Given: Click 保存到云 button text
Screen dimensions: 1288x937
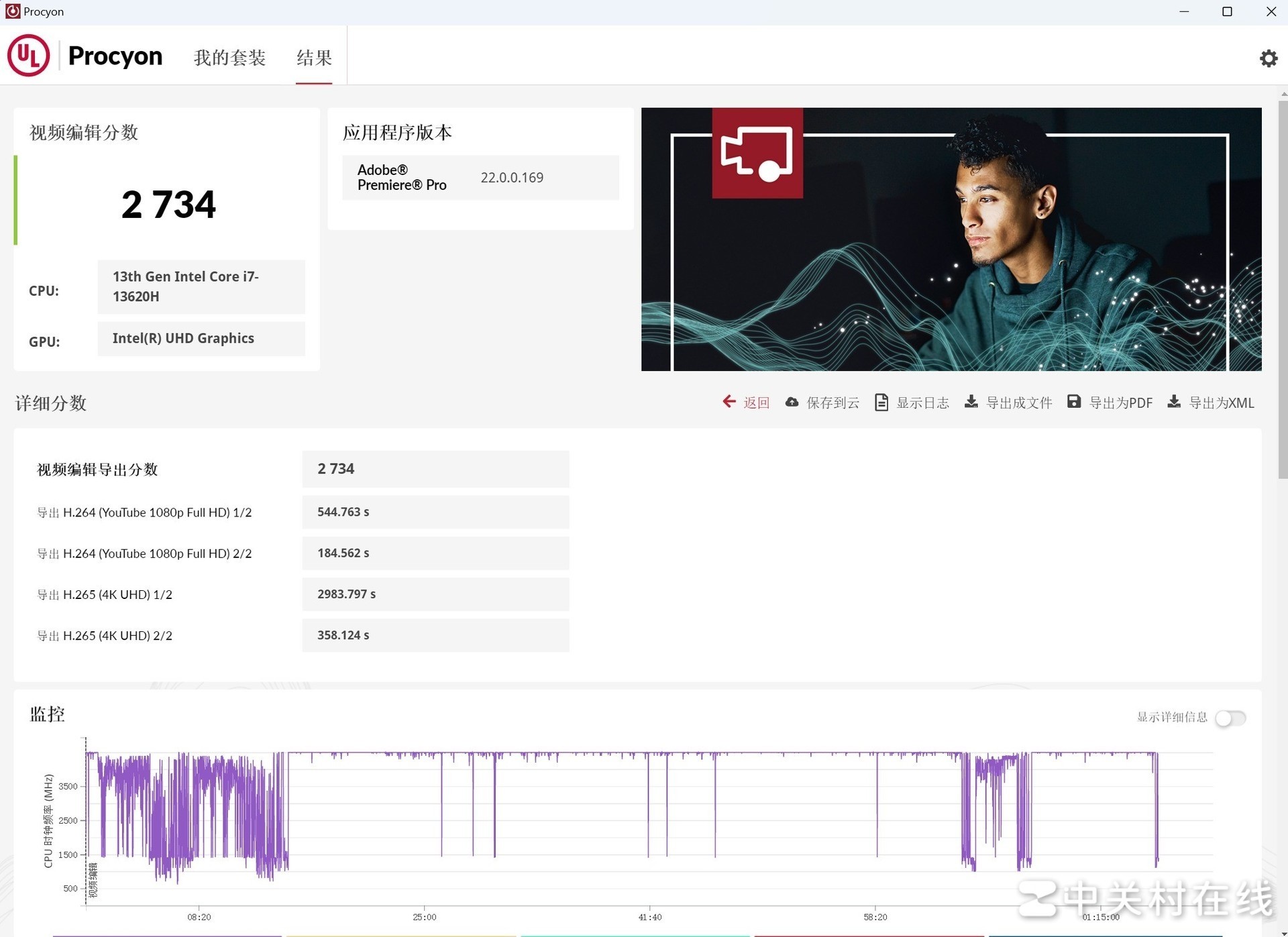Looking at the screenshot, I should tap(833, 403).
